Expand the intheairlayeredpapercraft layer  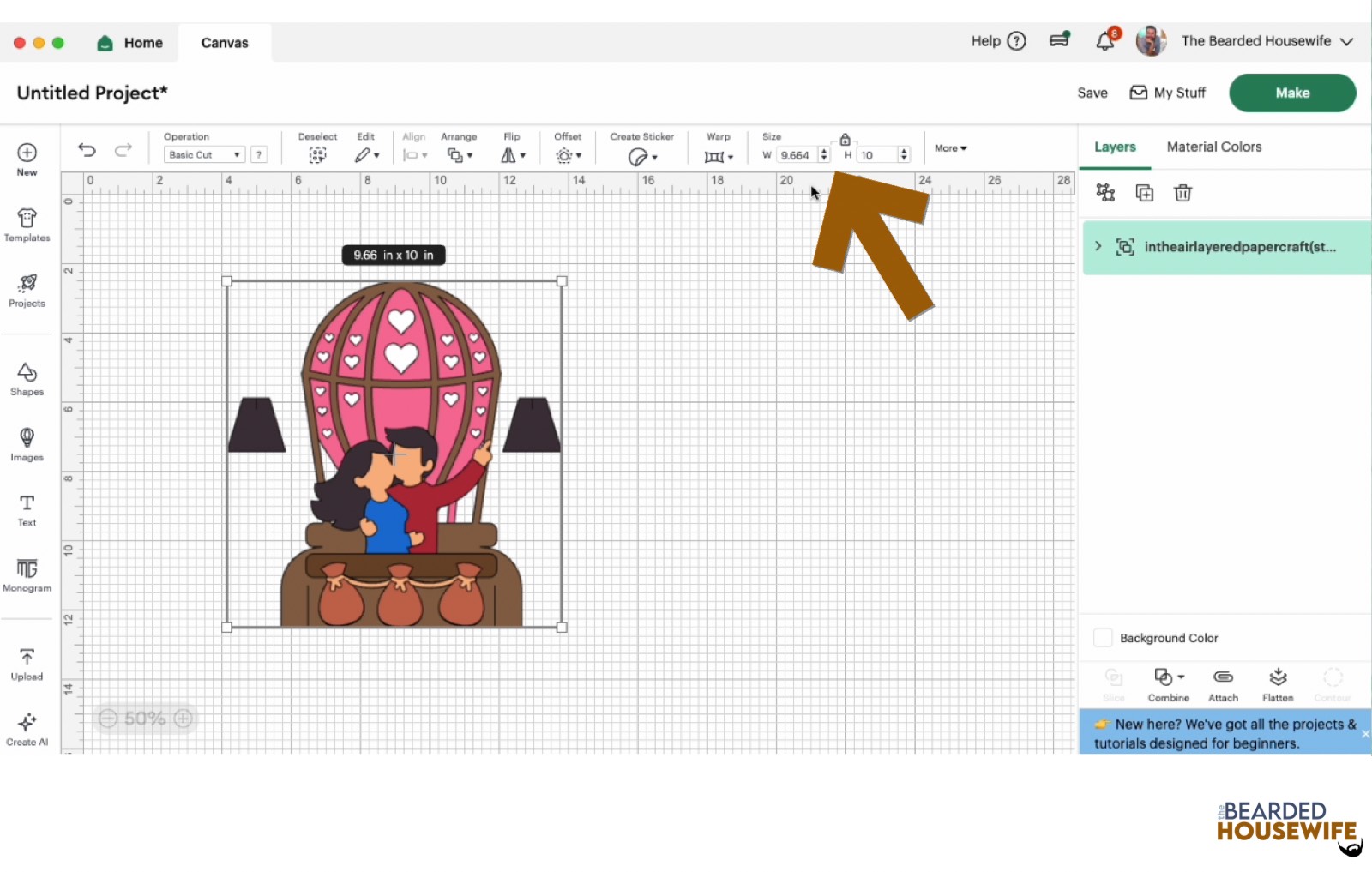click(1098, 247)
